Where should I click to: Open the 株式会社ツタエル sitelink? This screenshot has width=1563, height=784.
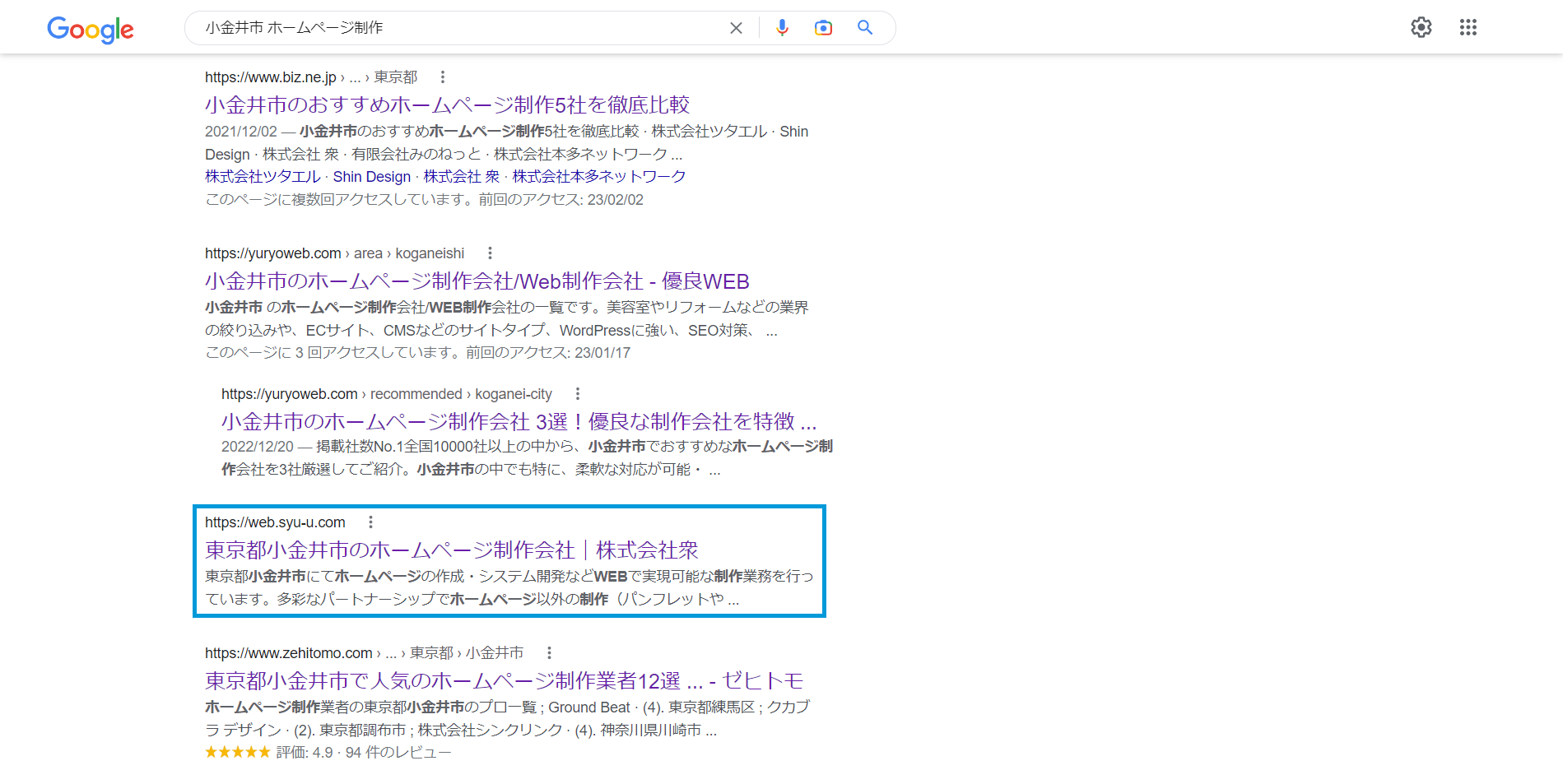click(x=263, y=176)
